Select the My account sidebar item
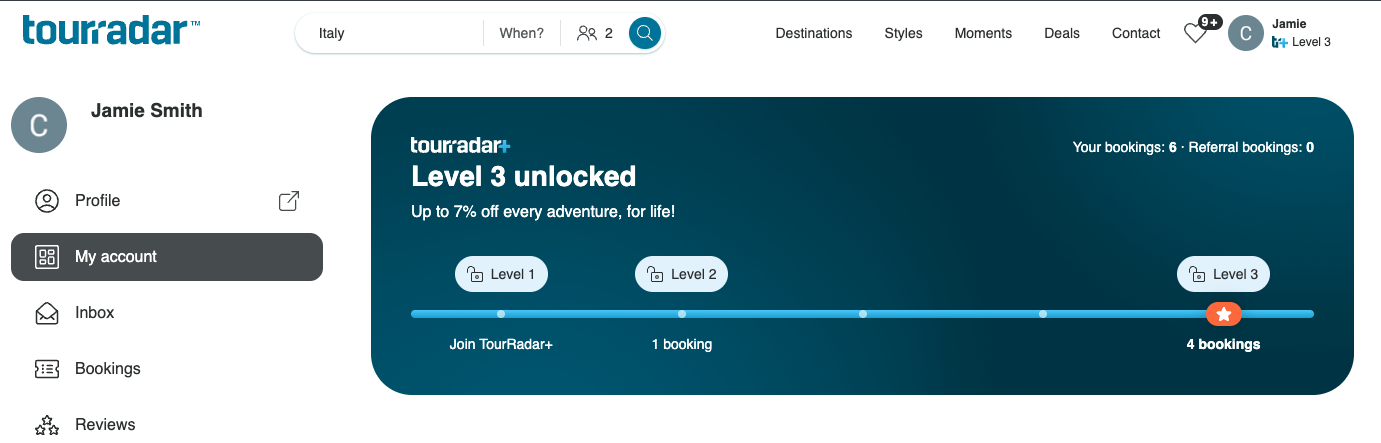 coord(167,257)
